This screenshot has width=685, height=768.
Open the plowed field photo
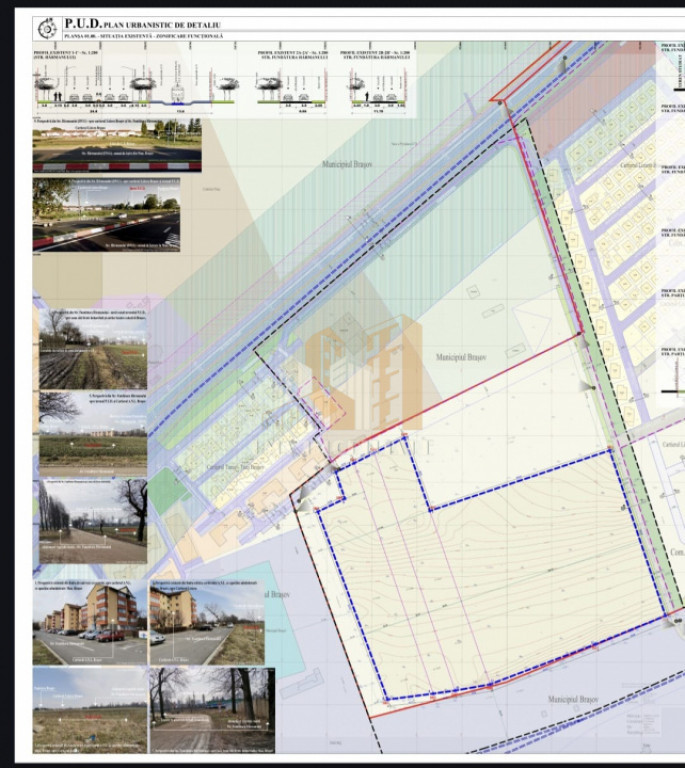(x=93, y=350)
